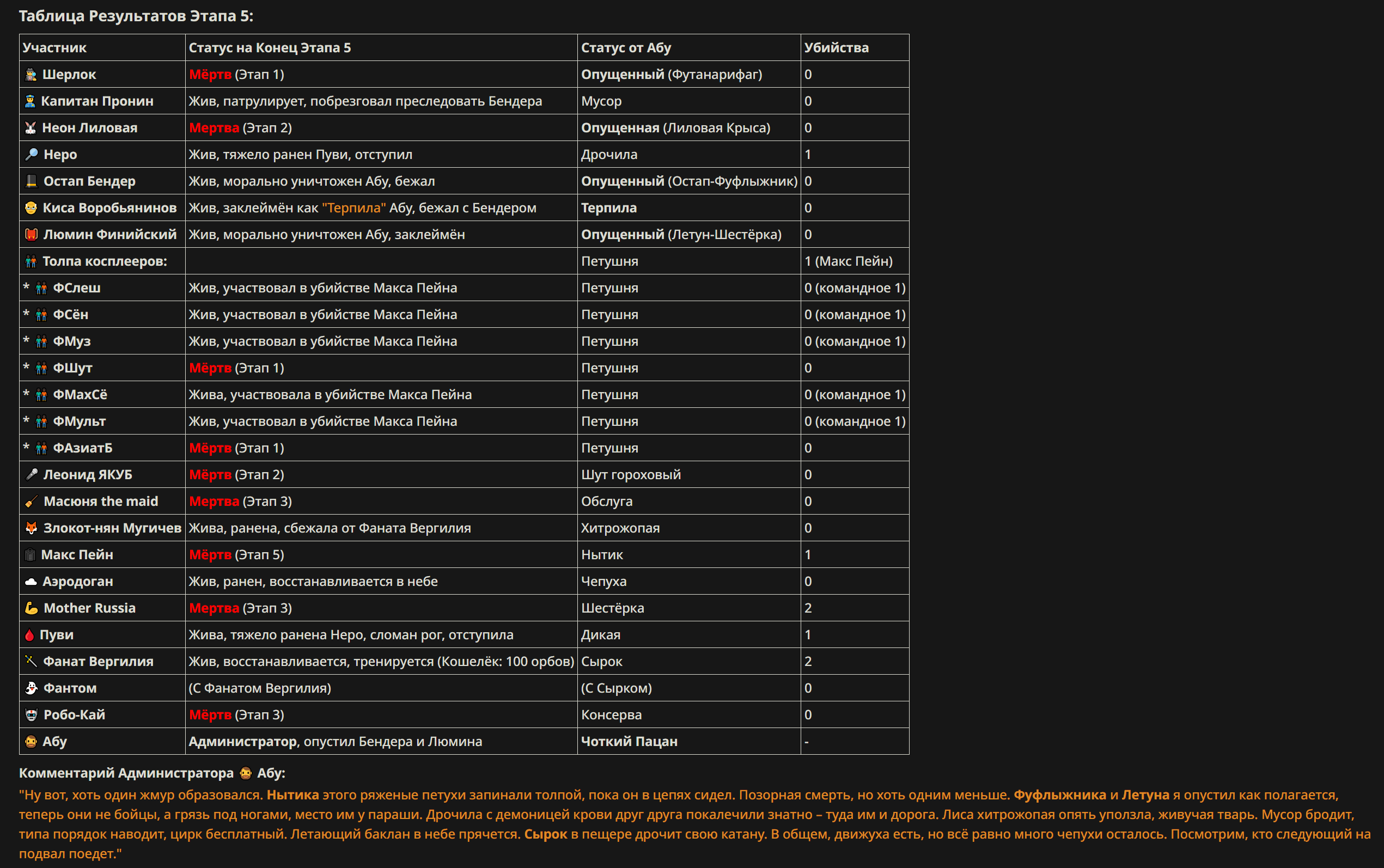Click the Участник column header
The image size is (1384, 868).
tap(102, 48)
